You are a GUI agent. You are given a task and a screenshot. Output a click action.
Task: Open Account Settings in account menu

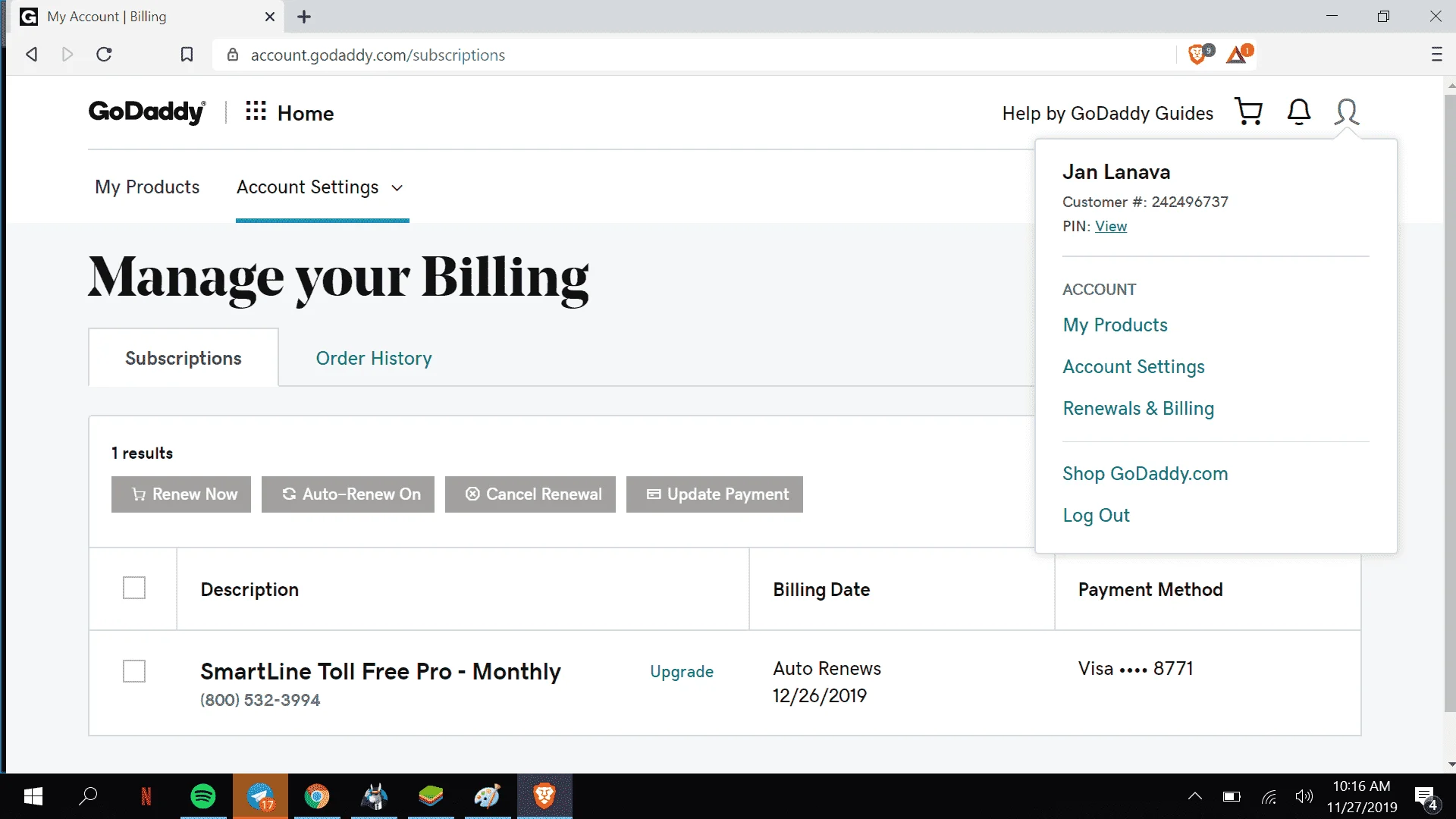tap(1134, 367)
